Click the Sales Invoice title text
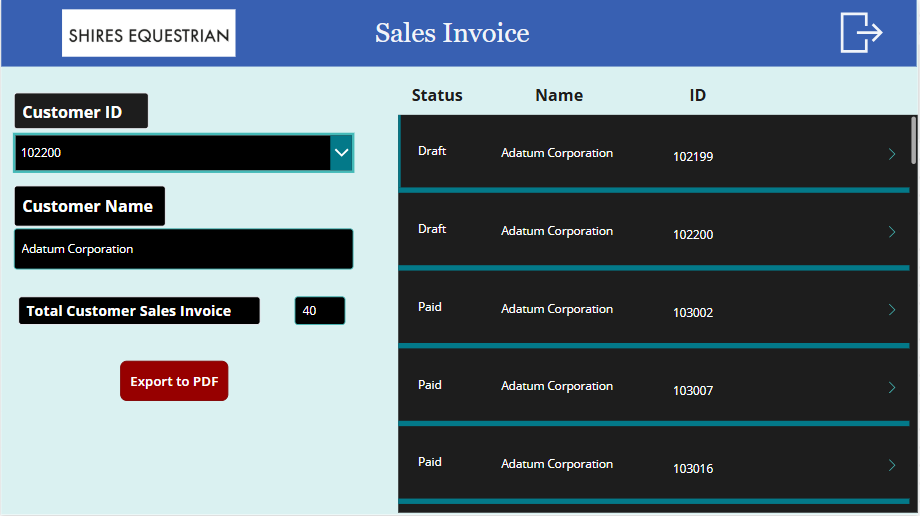Screen dimensions: 920x516 point(452,33)
